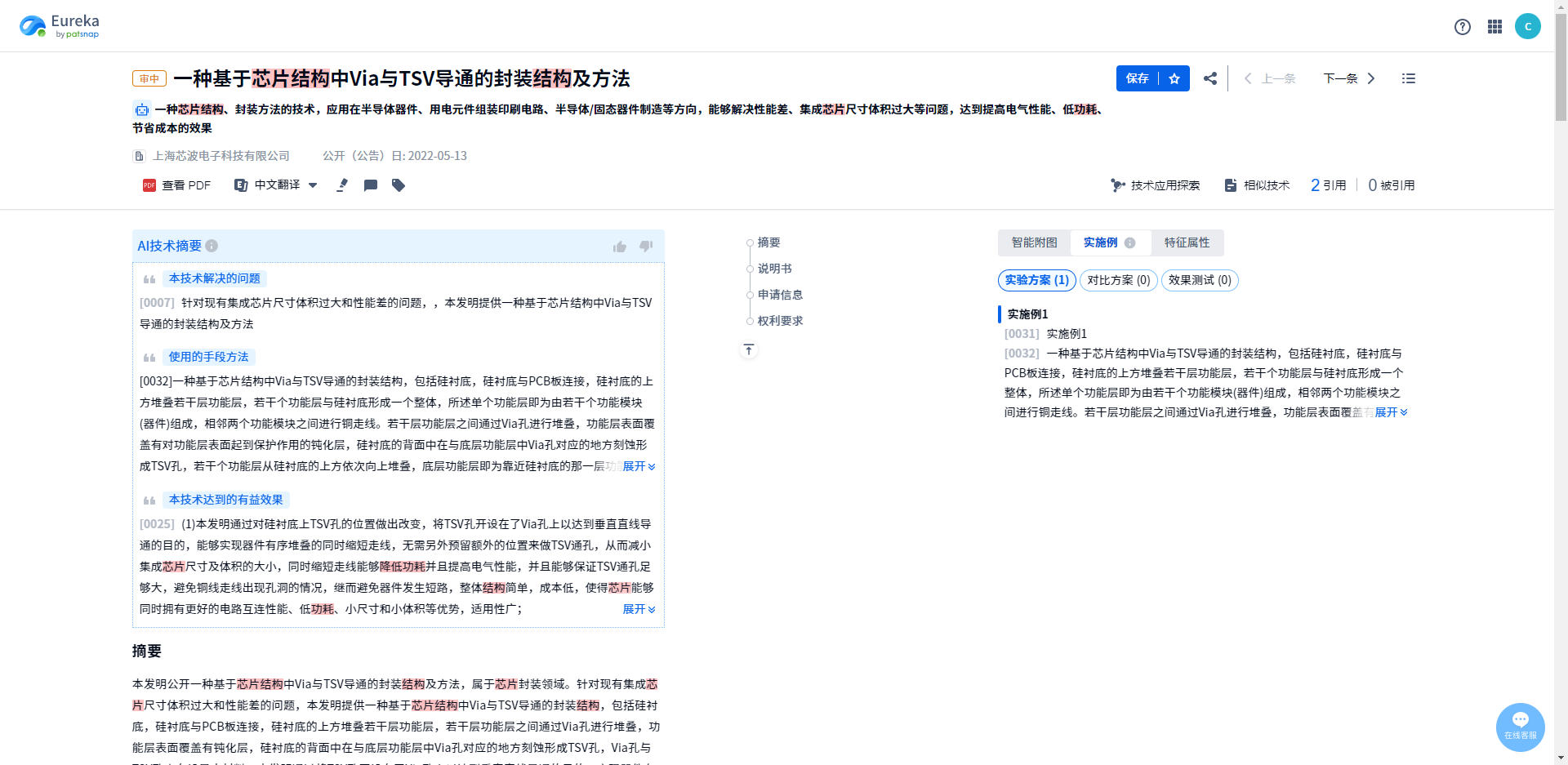Open the comment bubble icon
Viewport: 1568px width, 765px height.
[371, 185]
